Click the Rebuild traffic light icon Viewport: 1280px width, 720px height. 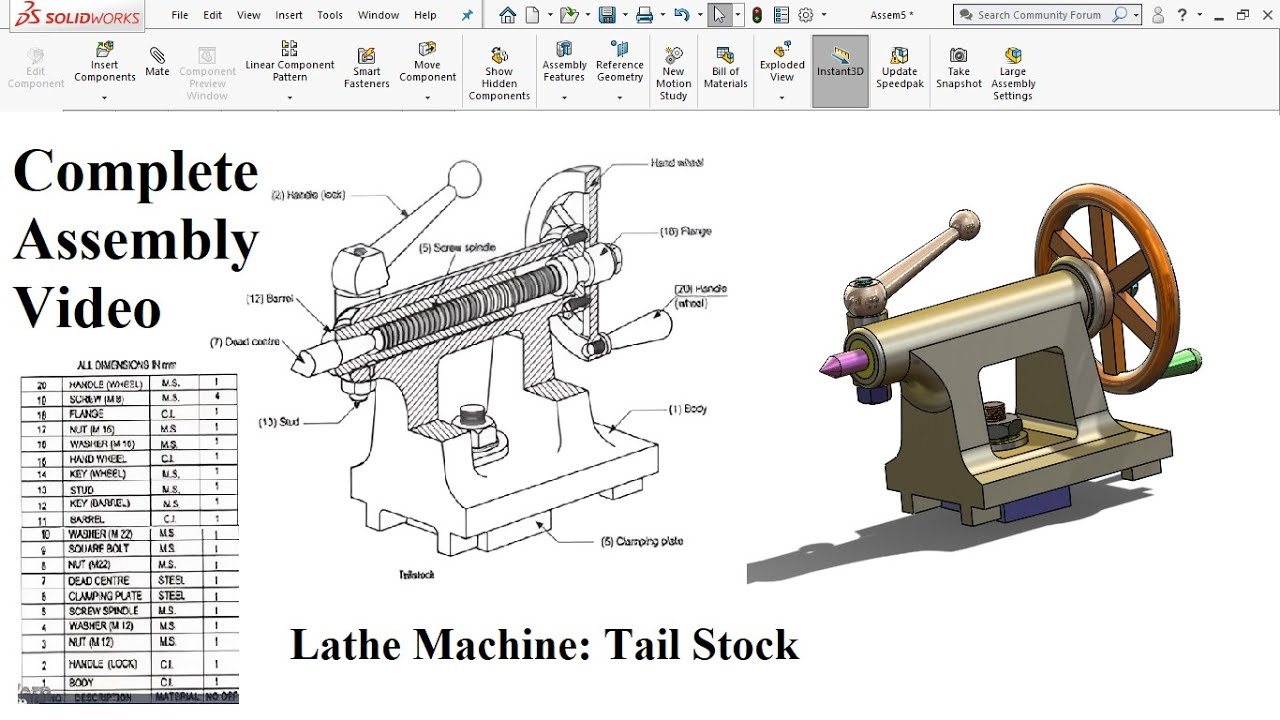(x=757, y=15)
